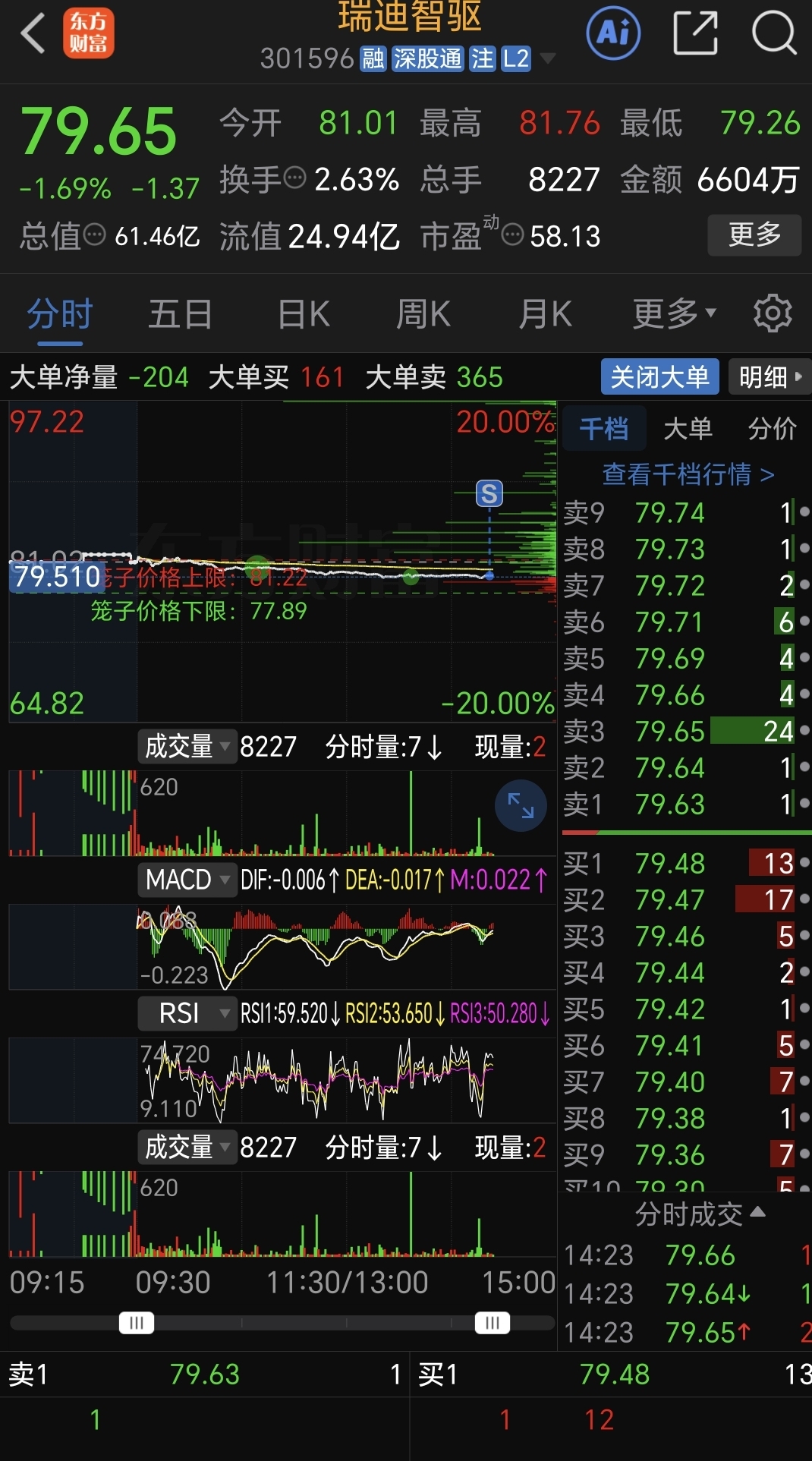Open the 明细 detail expander
Image resolution: width=812 pixels, height=1461 pixels.
(x=770, y=376)
